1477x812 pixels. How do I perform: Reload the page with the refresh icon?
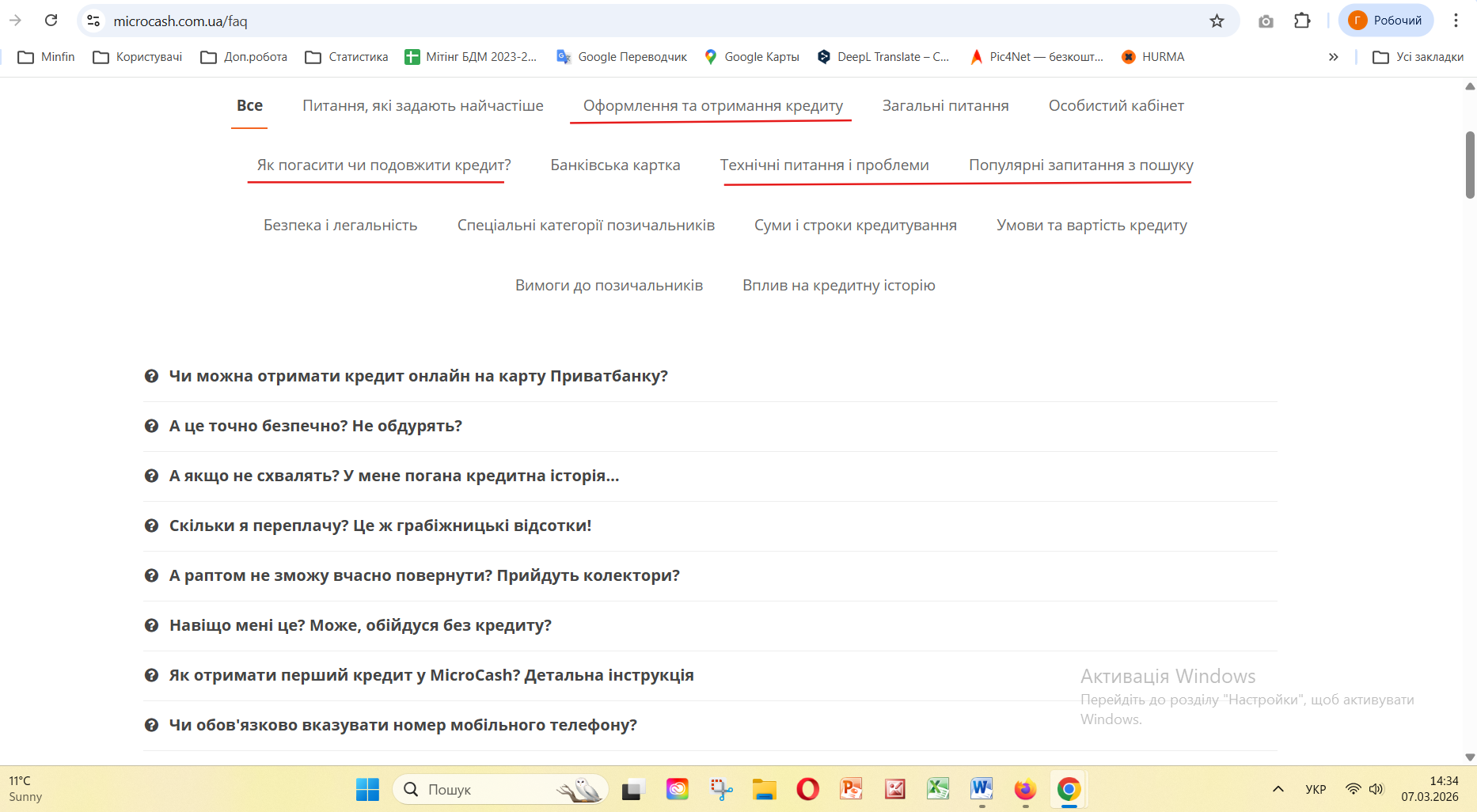(x=51, y=21)
